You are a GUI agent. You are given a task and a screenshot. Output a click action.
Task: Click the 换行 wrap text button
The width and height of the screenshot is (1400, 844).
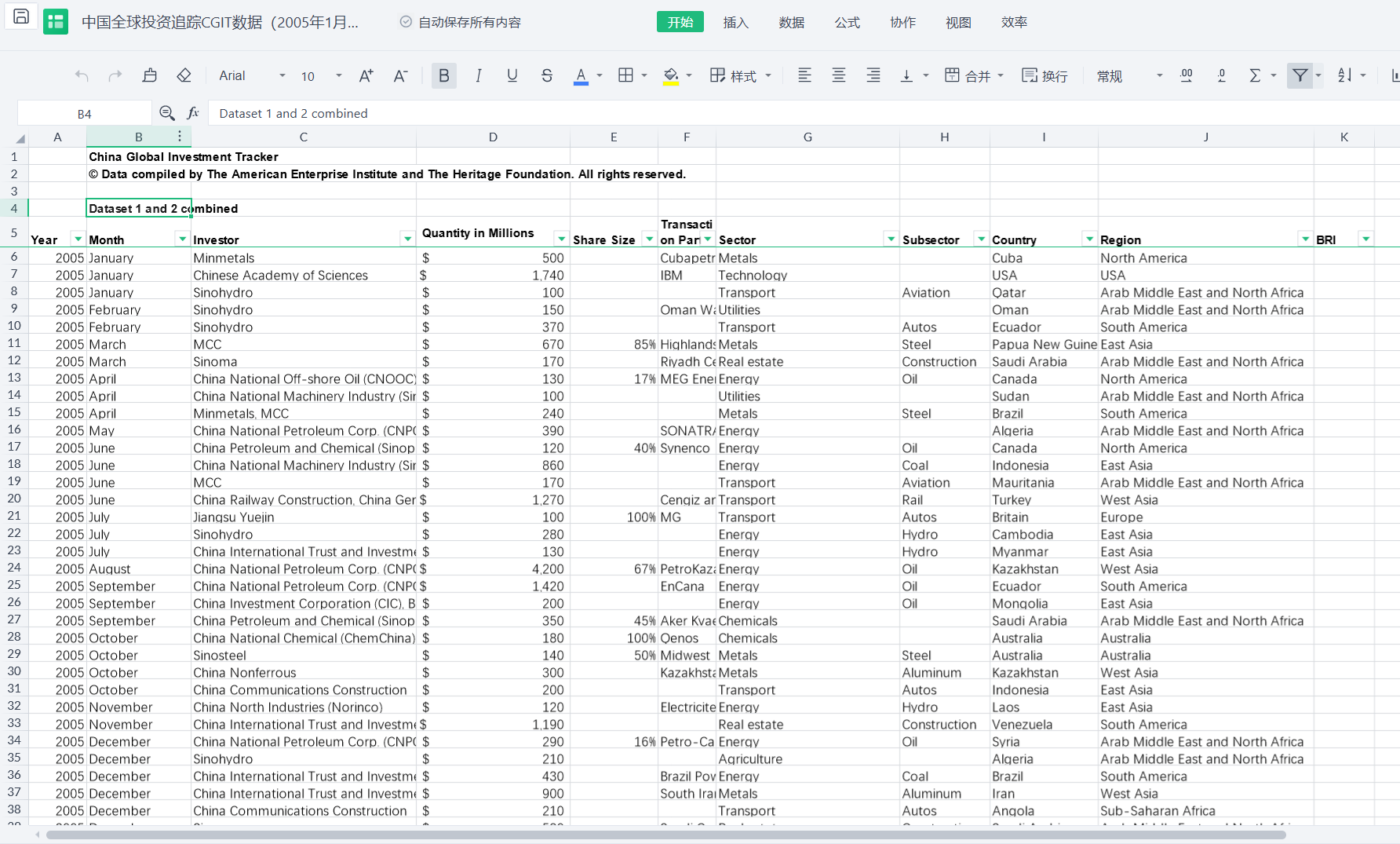(x=1045, y=75)
